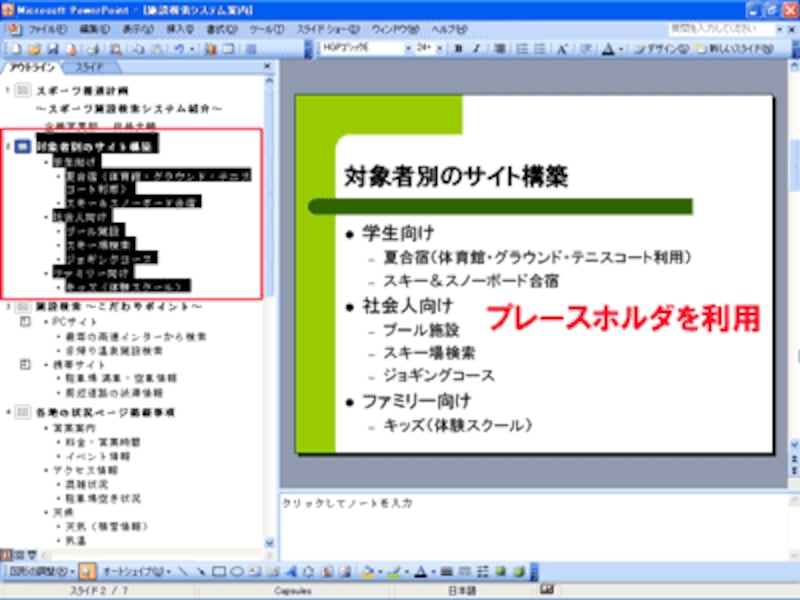The height and width of the screenshot is (600, 800).
Task: Select slide 1 icon スポーツ推進計画
Action: click(x=22, y=91)
